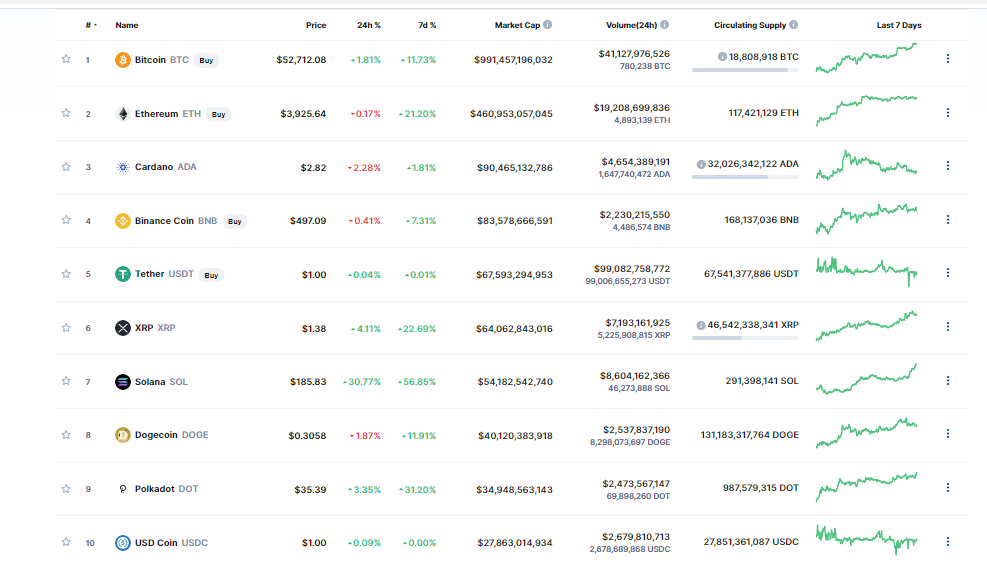Click info icon beside XRP circulating supply
Screen dimensions: 987x567
point(701,325)
